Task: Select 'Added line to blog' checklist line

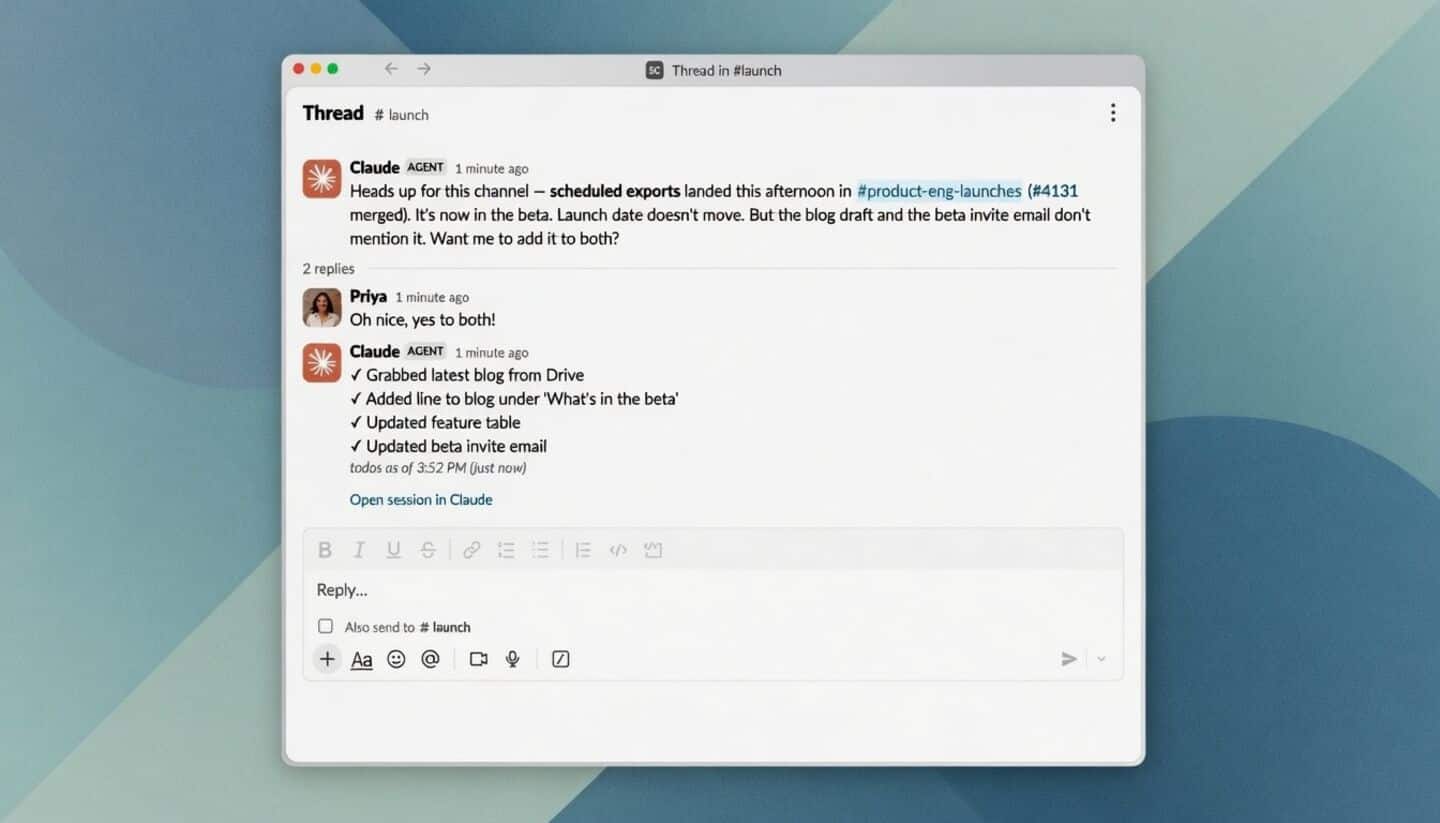Action: [x=514, y=399]
